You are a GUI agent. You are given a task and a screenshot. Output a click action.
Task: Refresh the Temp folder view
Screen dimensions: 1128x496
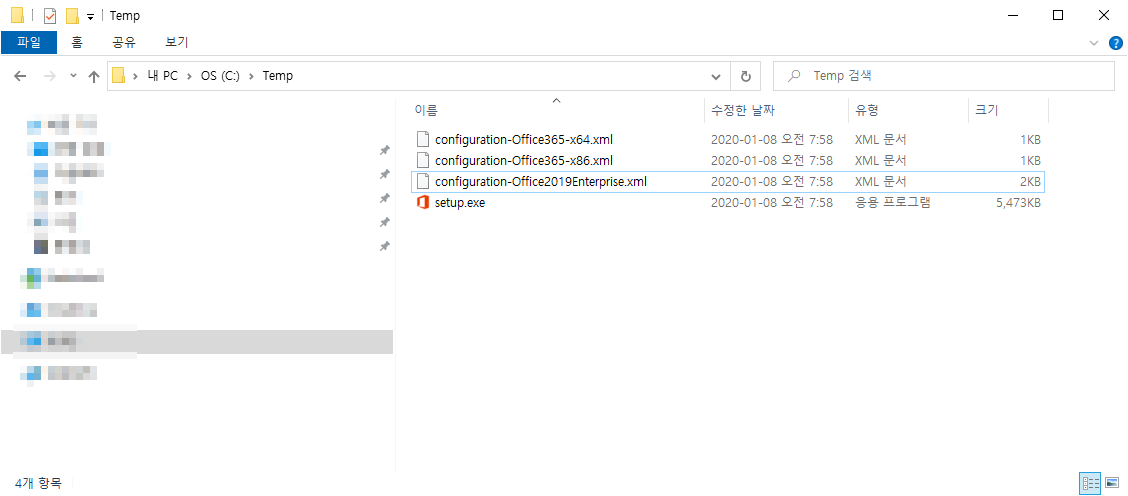coord(746,76)
